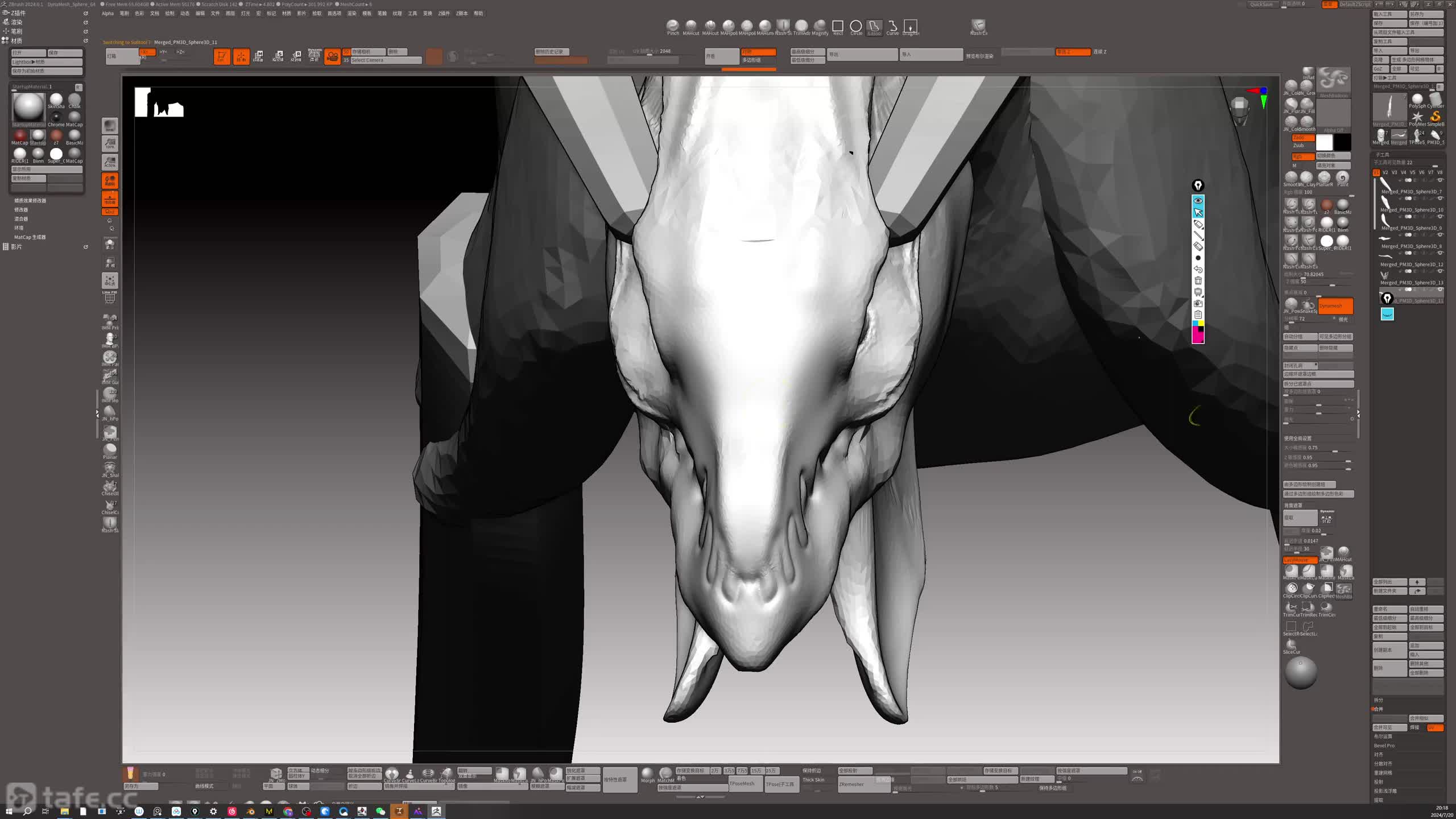Choose the Lasso selection stroke
Screen dimensions: 1456x819
pyautogui.click(x=874, y=26)
